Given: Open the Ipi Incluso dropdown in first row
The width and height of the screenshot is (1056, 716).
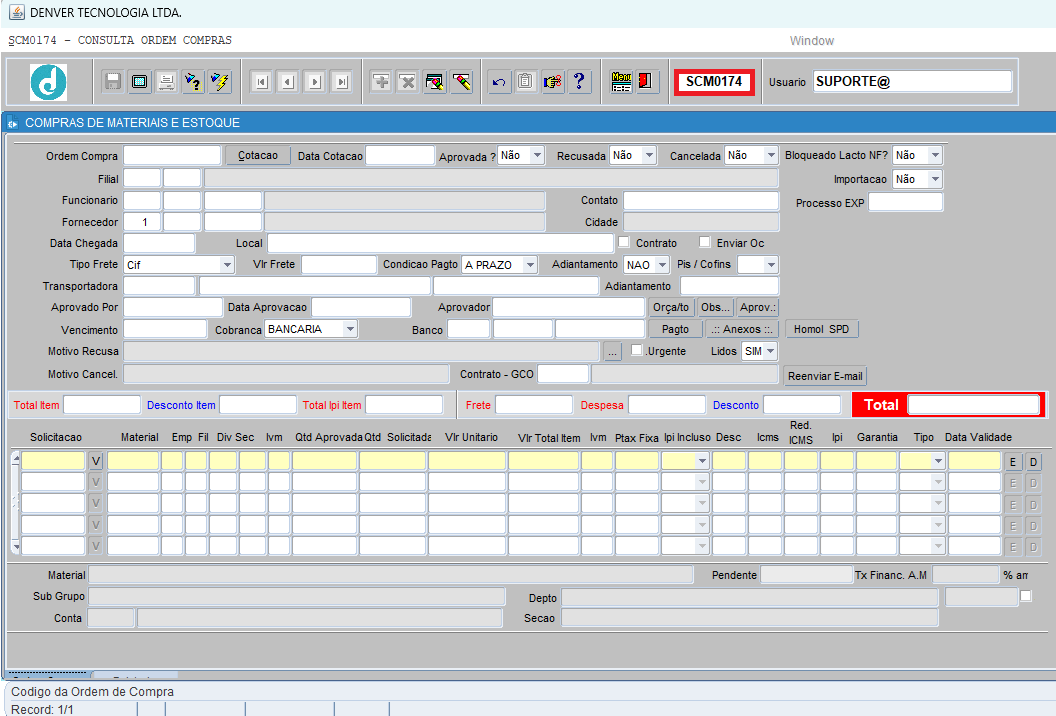Looking at the screenshot, I should pyautogui.click(x=702, y=461).
